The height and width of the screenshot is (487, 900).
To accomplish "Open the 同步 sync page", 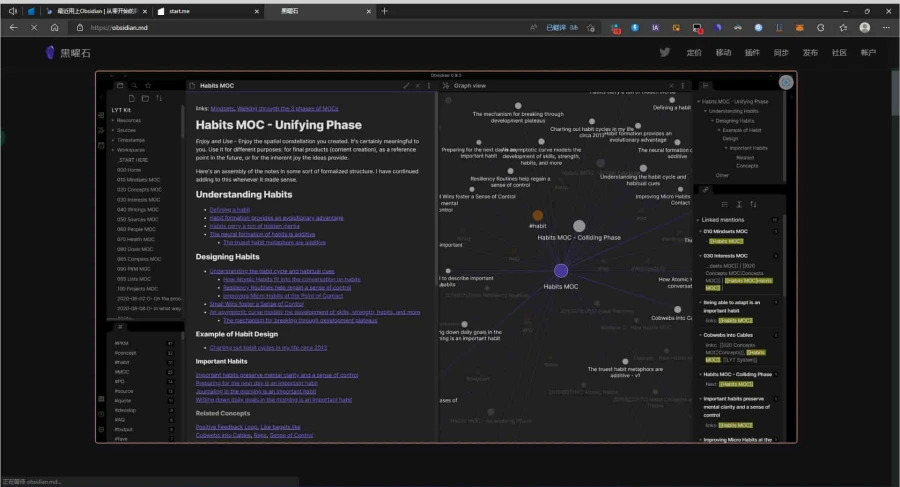I will click(781, 52).
